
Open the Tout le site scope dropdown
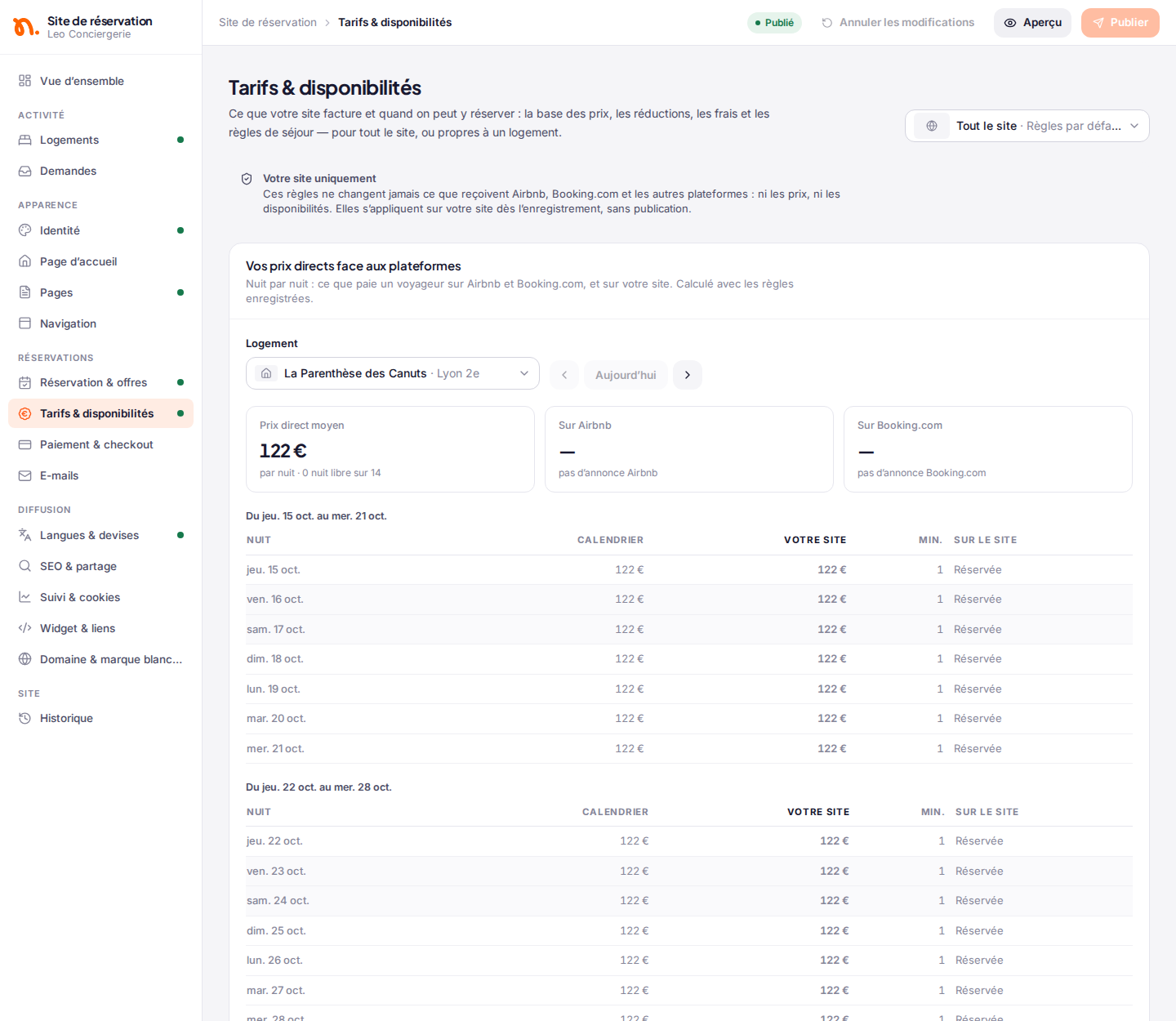[1027, 126]
